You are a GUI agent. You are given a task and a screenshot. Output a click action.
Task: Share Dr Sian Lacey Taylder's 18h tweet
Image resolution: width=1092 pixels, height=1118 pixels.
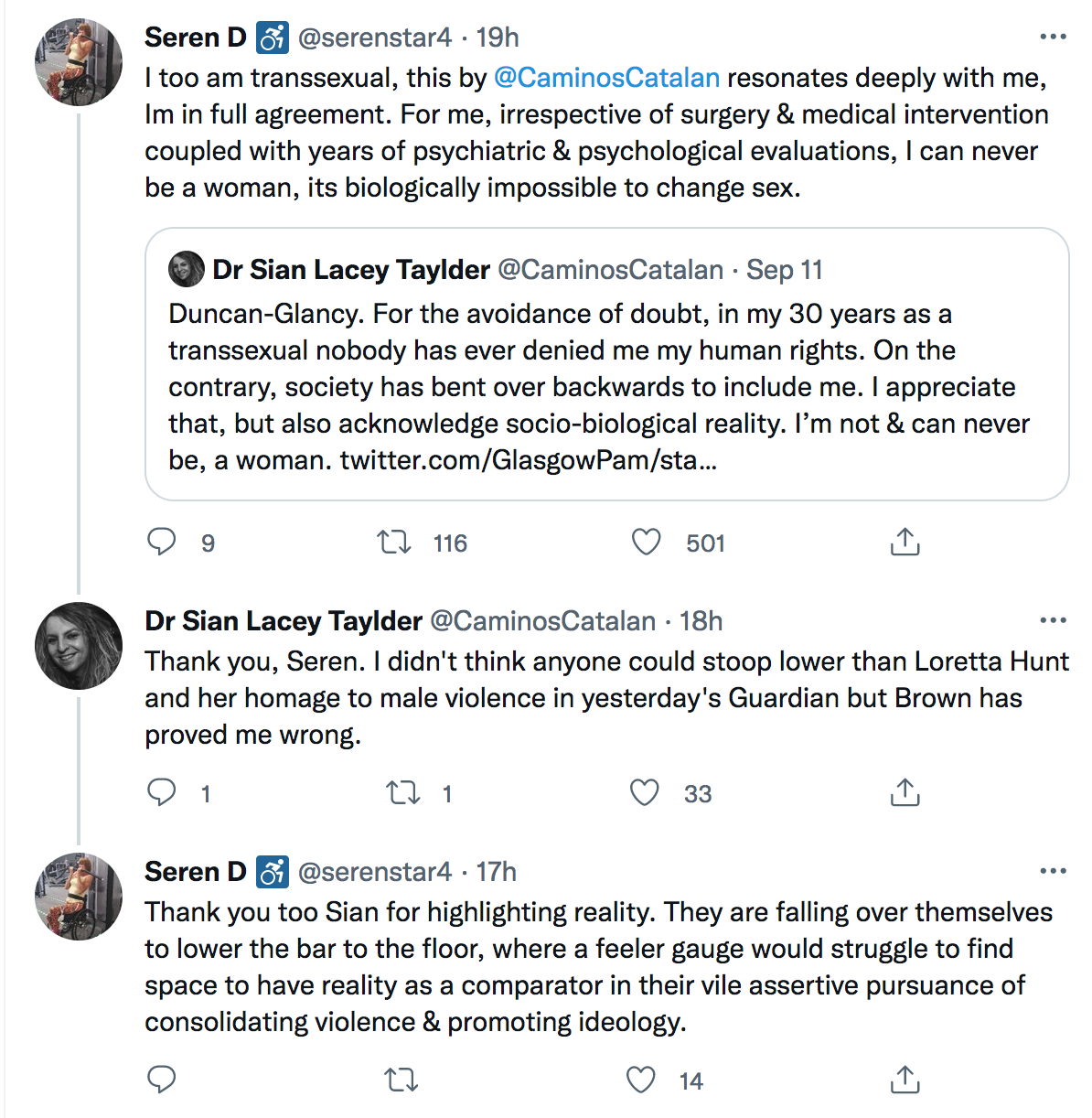[905, 792]
